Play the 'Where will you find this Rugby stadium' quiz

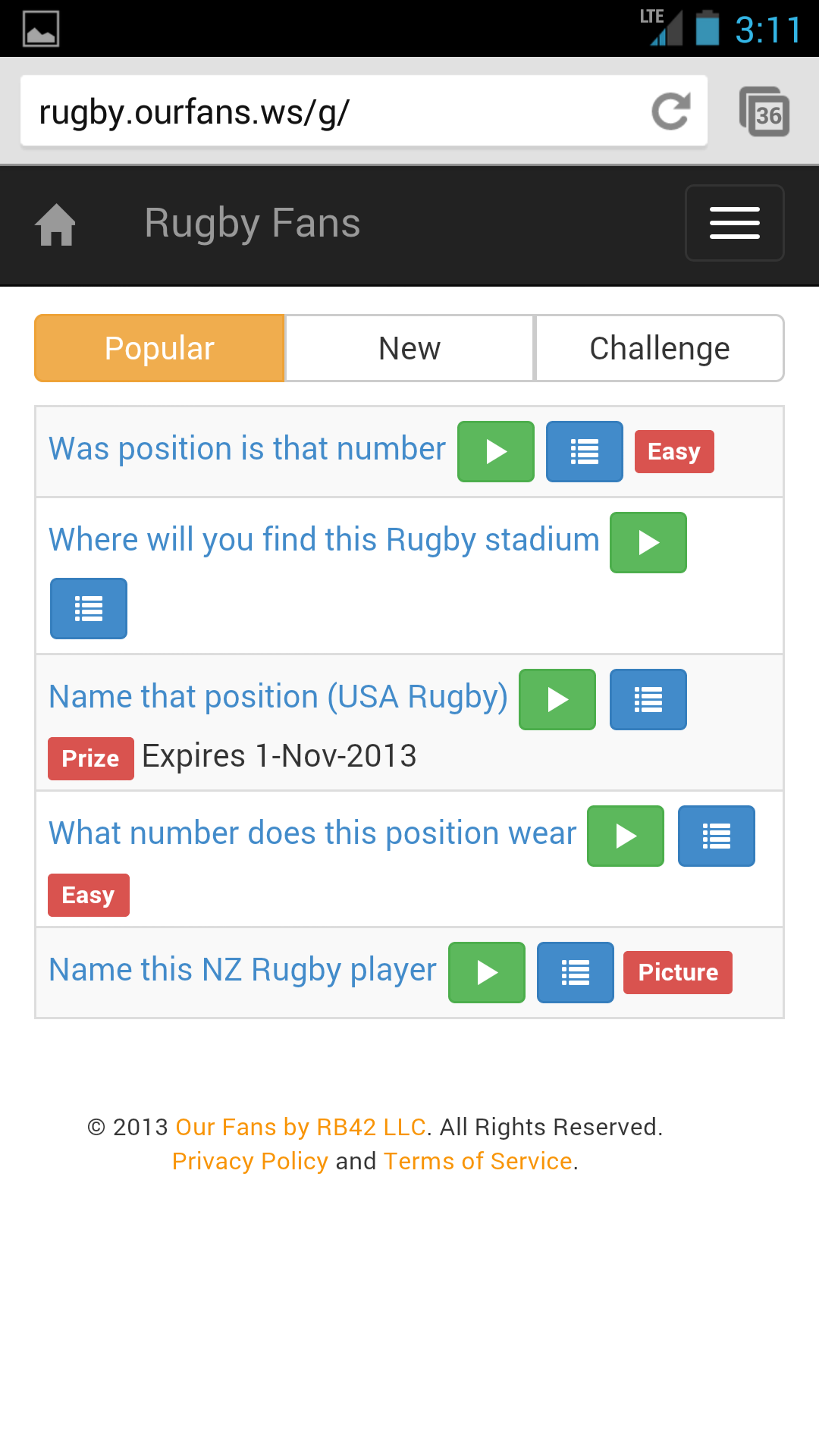tap(648, 543)
